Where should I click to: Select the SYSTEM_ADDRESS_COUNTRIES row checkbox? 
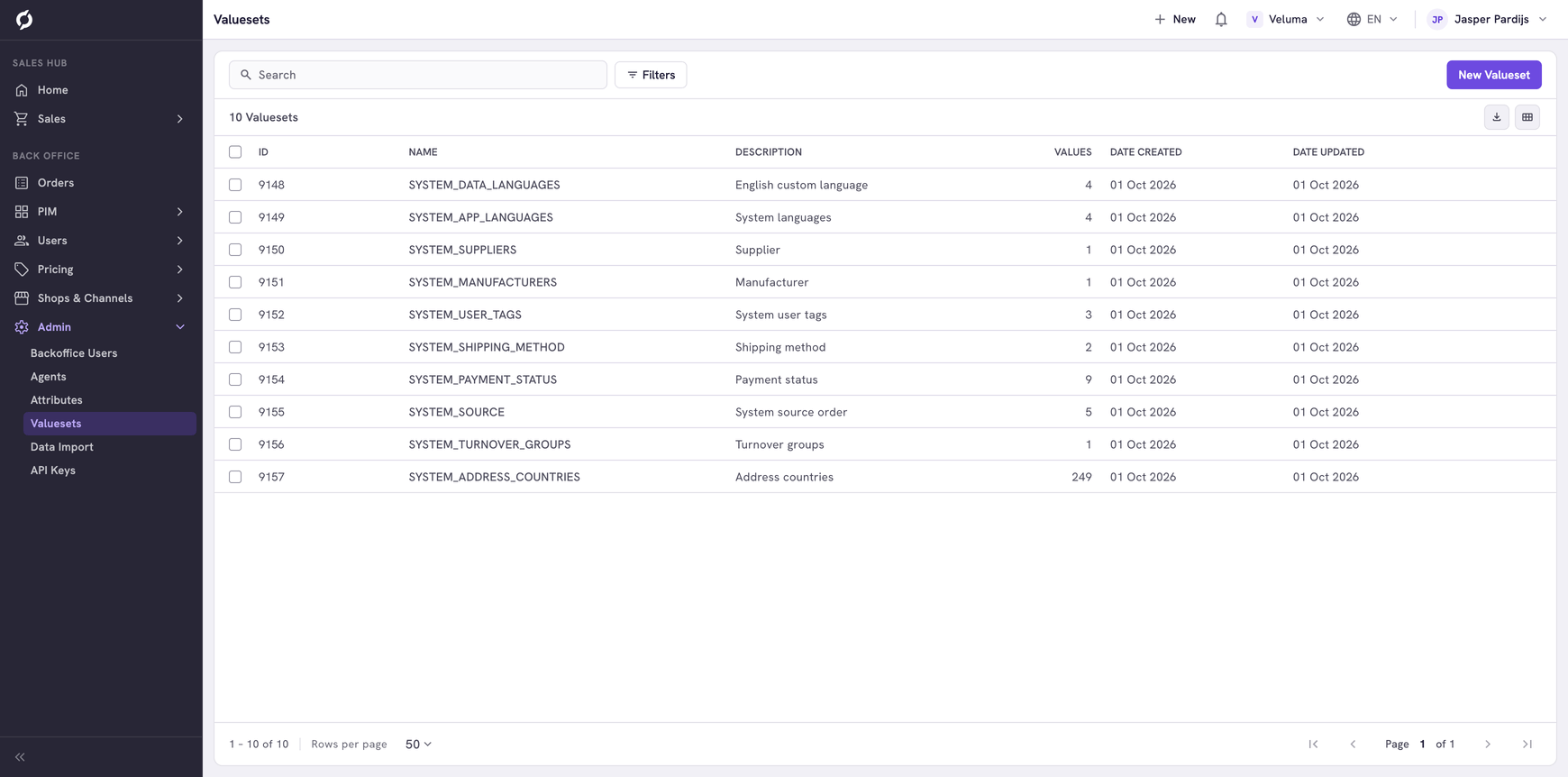[x=235, y=477]
